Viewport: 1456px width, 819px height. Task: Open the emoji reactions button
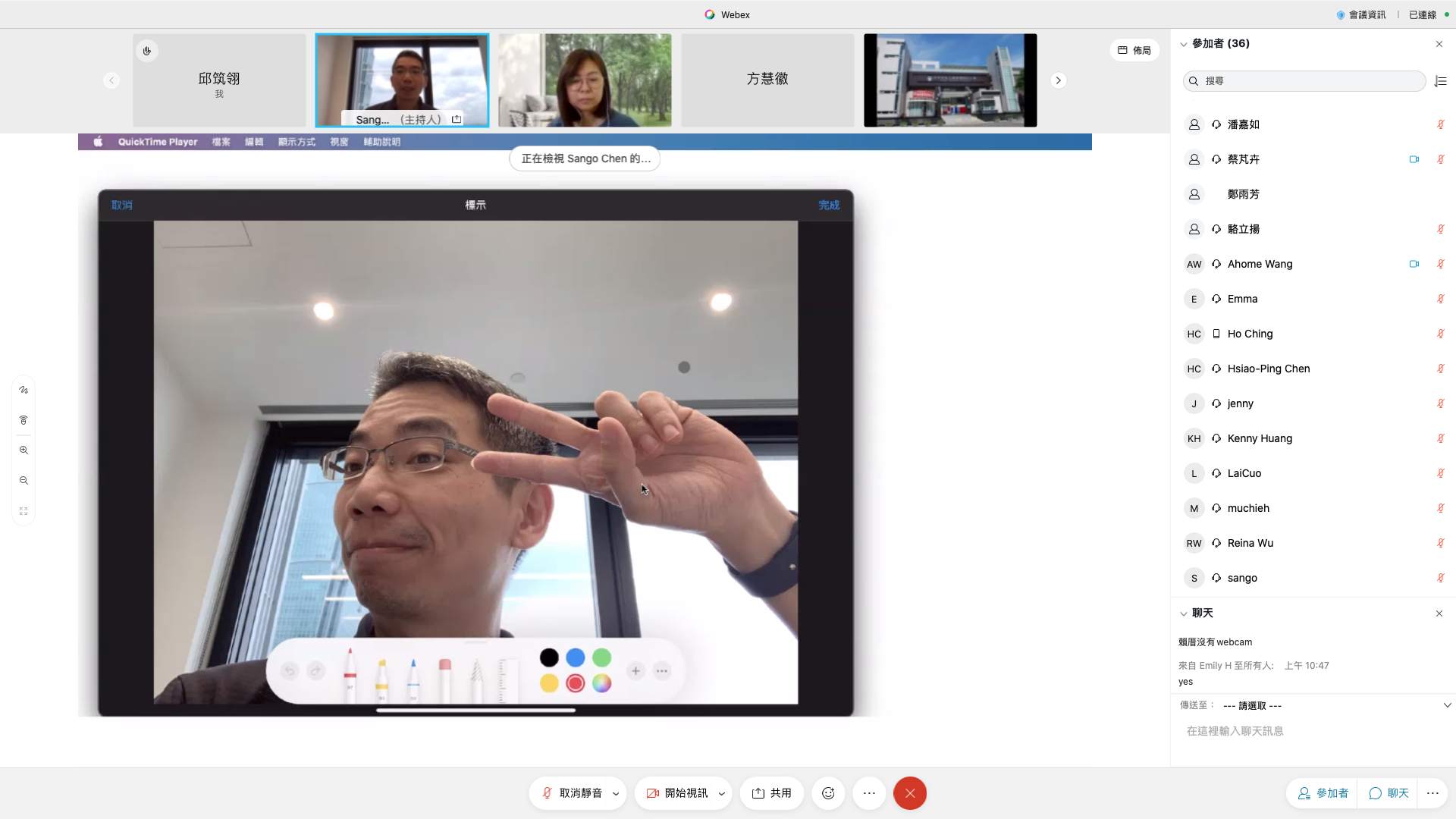click(x=828, y=793)
